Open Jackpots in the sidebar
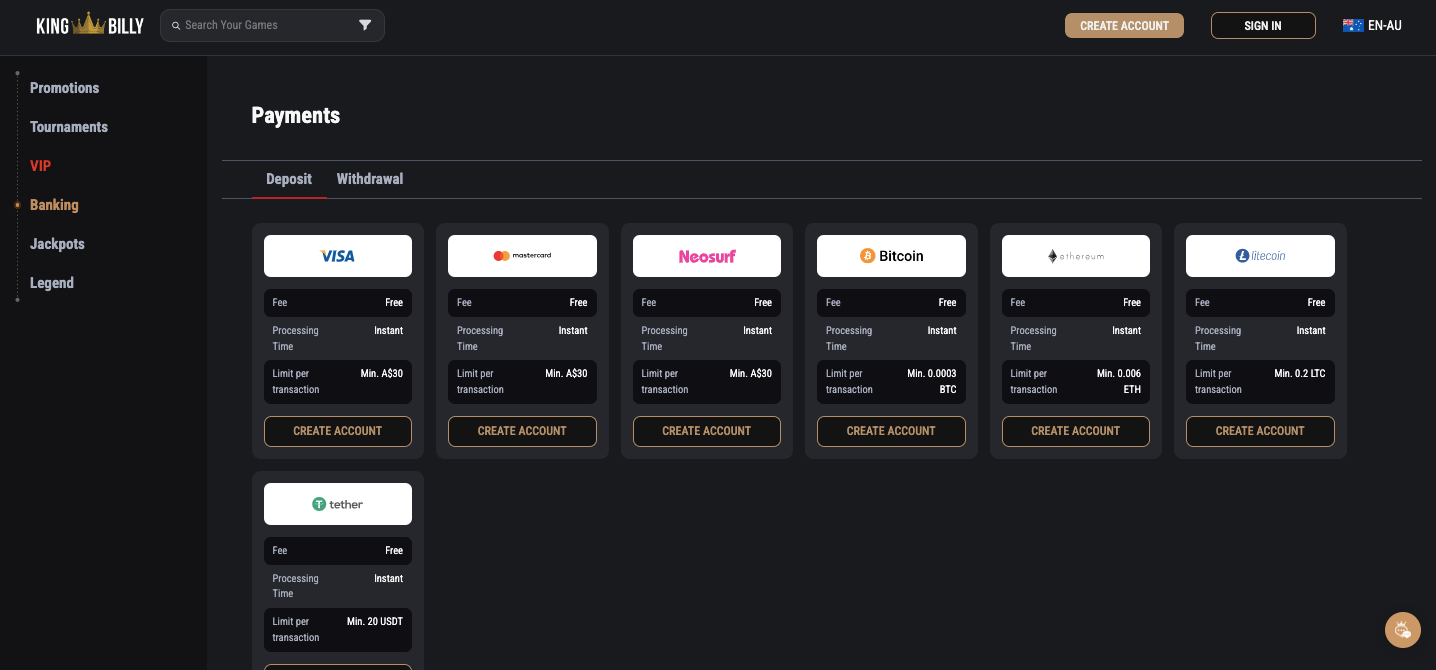The height and width of the screenshot is (670, 1436). [57, 244]
